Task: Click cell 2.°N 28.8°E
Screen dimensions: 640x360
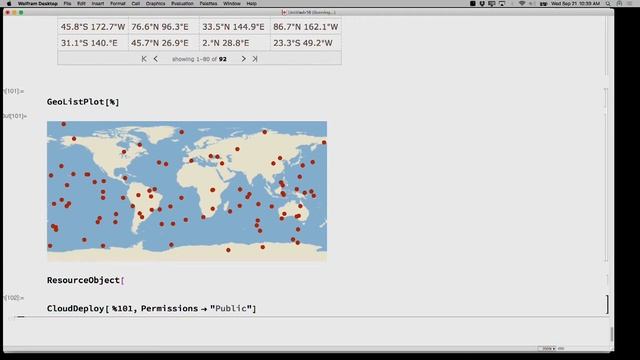Action: click(235, 43)
